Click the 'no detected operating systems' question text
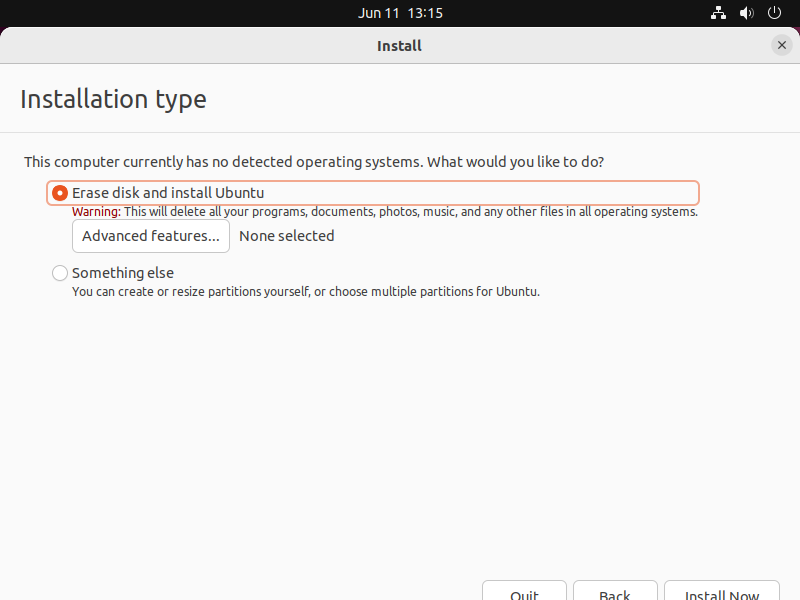 point(314,162)
